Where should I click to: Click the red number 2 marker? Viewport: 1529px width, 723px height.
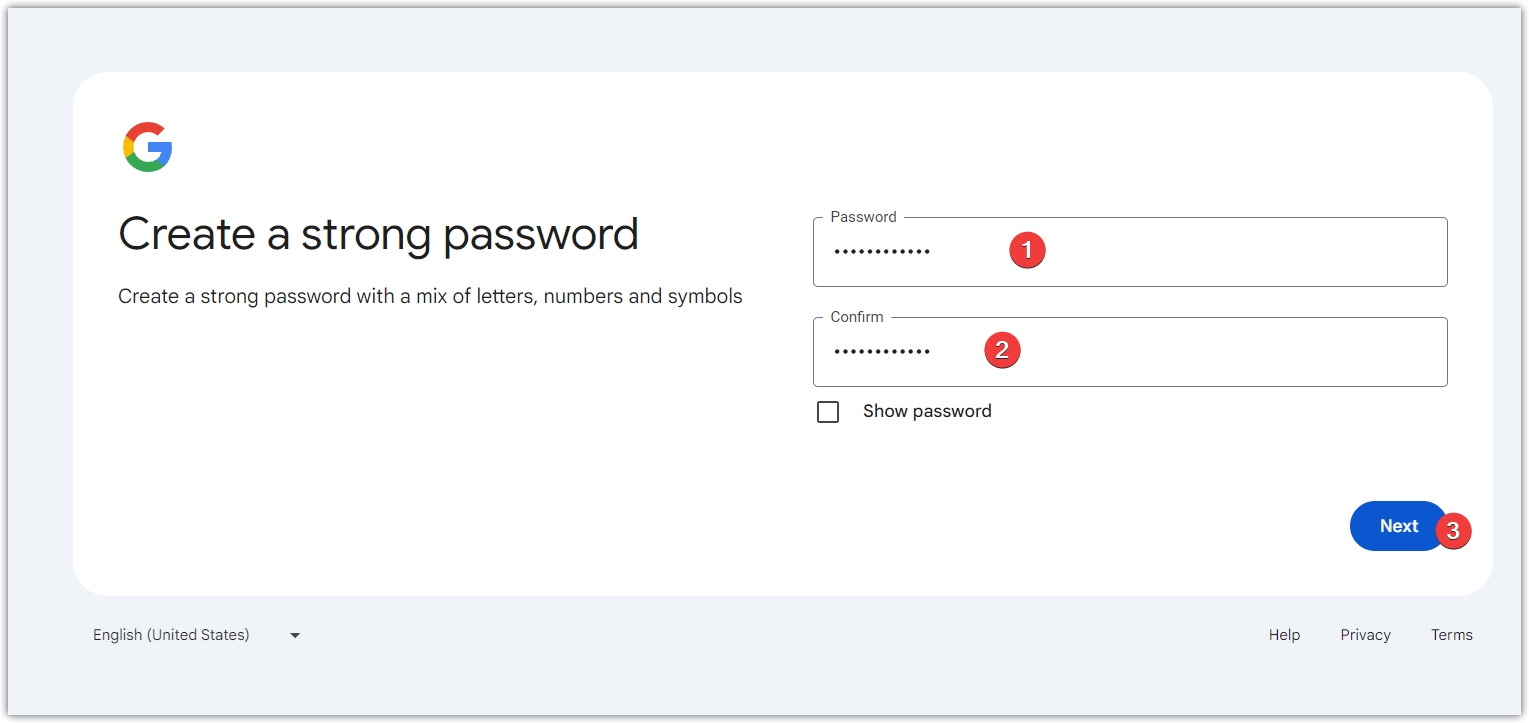click(1002, 350)
